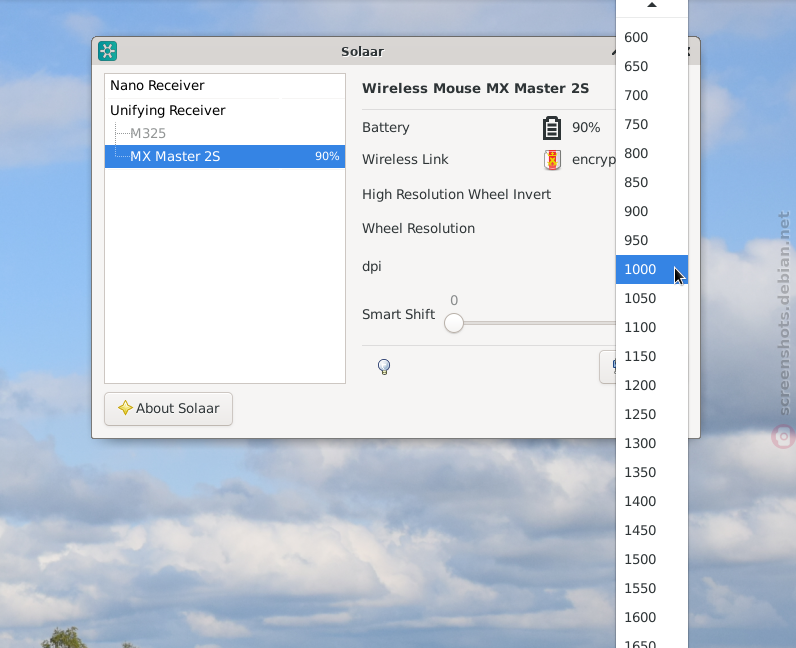This screenshot has height=648, width=796.
Task: Click the dpi setting label
Action: pyautogui.click(x=372, y=267)
